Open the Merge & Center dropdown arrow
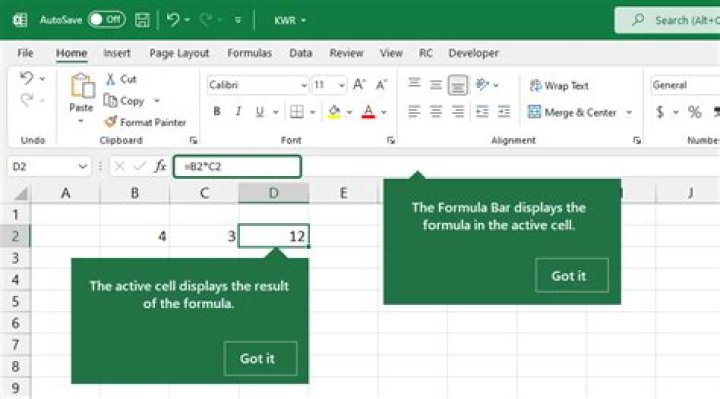Image resolution: width=720 pixels, height=399 pixels. [630, 112]
